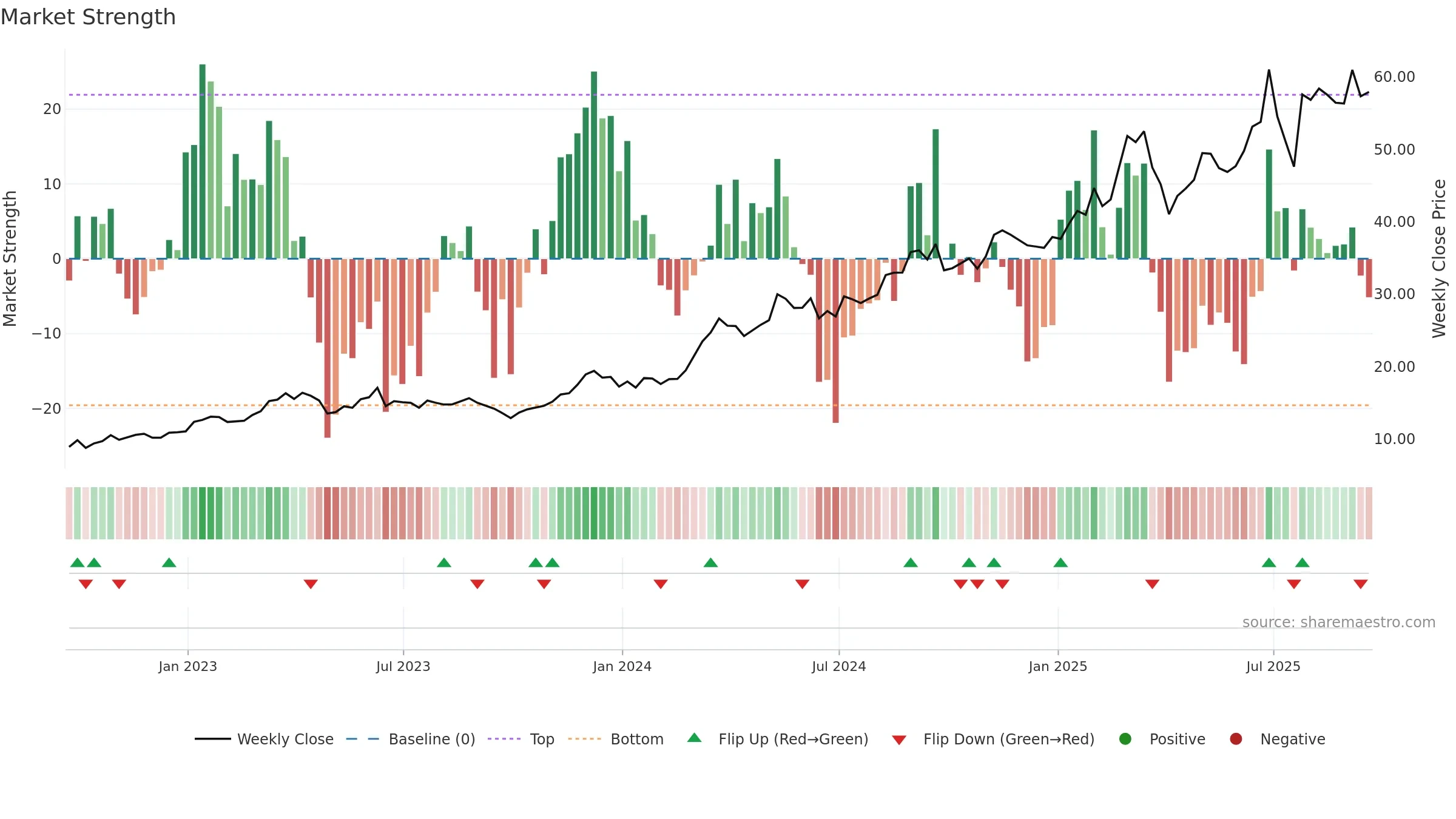Click the "Jan 2023" date axis label
Viewport: 1456px width, 819px height.
[187, 666]
